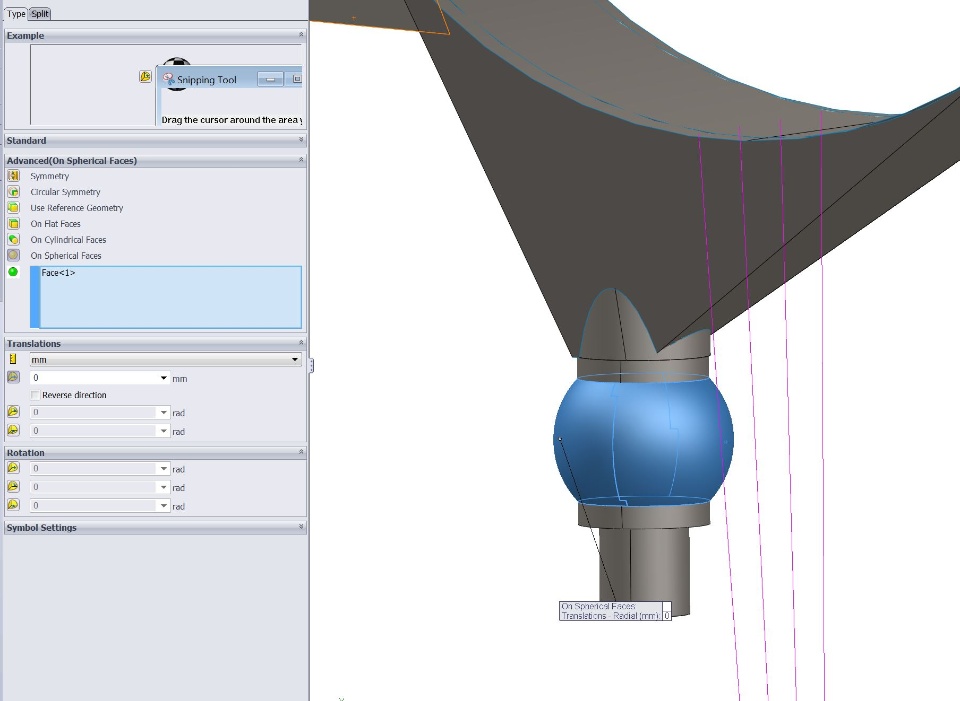Enable the Reverse direction checkbox
This screenshot has height=701, width=960.
pyautogui.click(x=36, y=395)
